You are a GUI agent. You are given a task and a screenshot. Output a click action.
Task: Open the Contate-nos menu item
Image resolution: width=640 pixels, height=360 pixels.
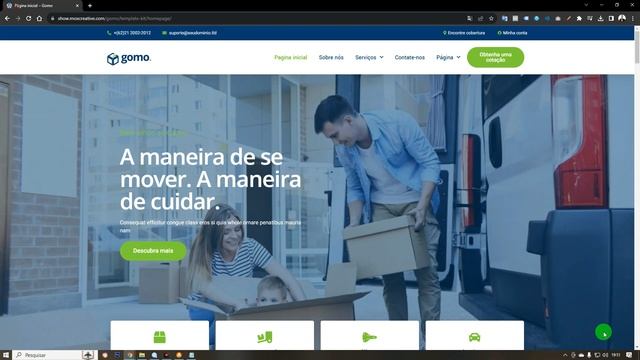click(409, 58)
